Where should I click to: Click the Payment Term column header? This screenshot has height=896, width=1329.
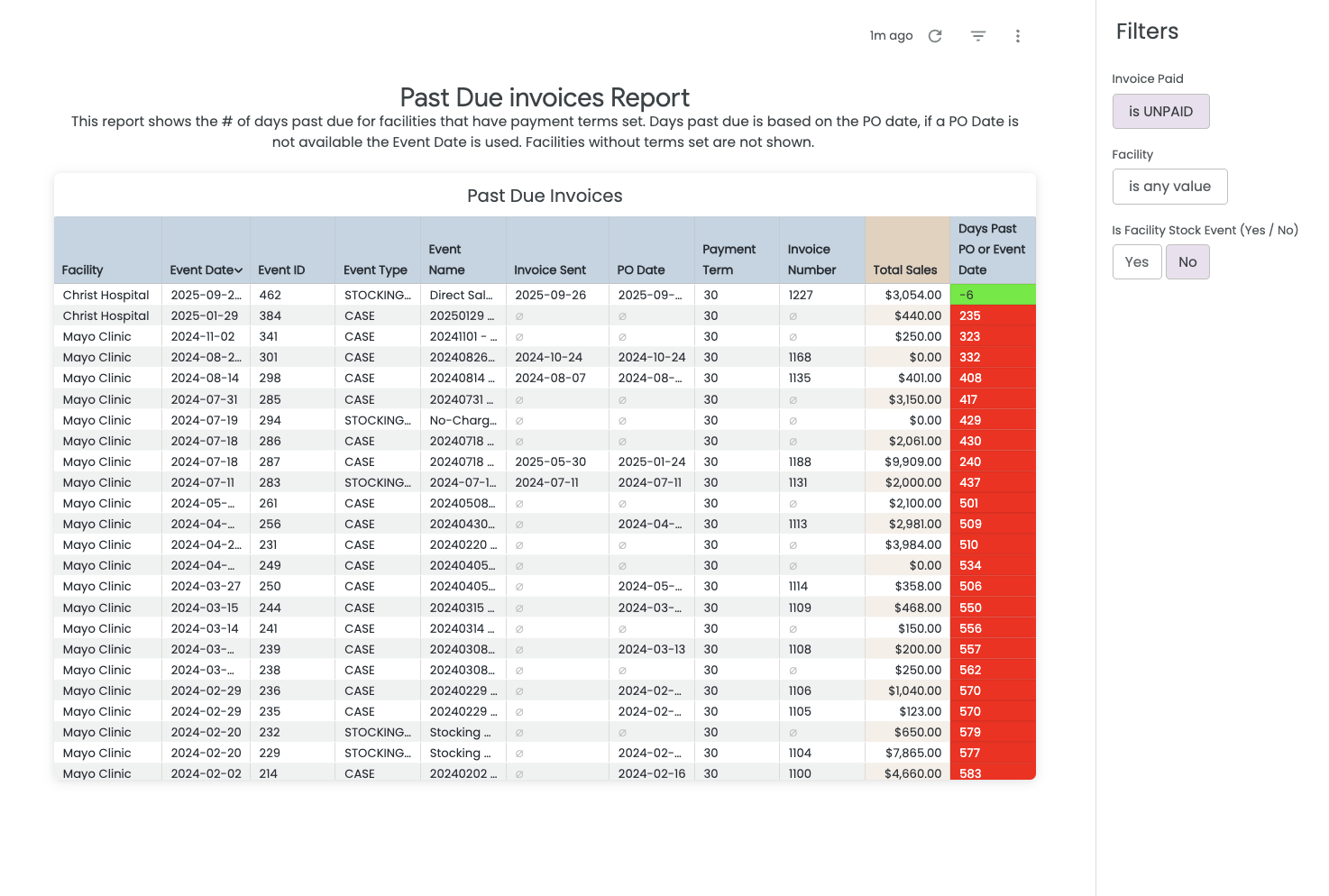click(x=729, y=260)
